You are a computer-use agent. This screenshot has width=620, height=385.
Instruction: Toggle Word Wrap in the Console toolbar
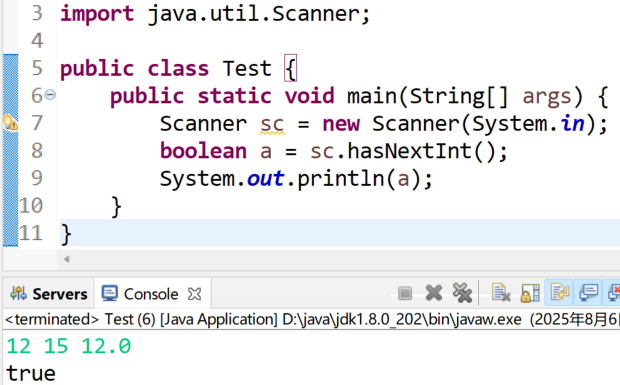coord(559,293)
